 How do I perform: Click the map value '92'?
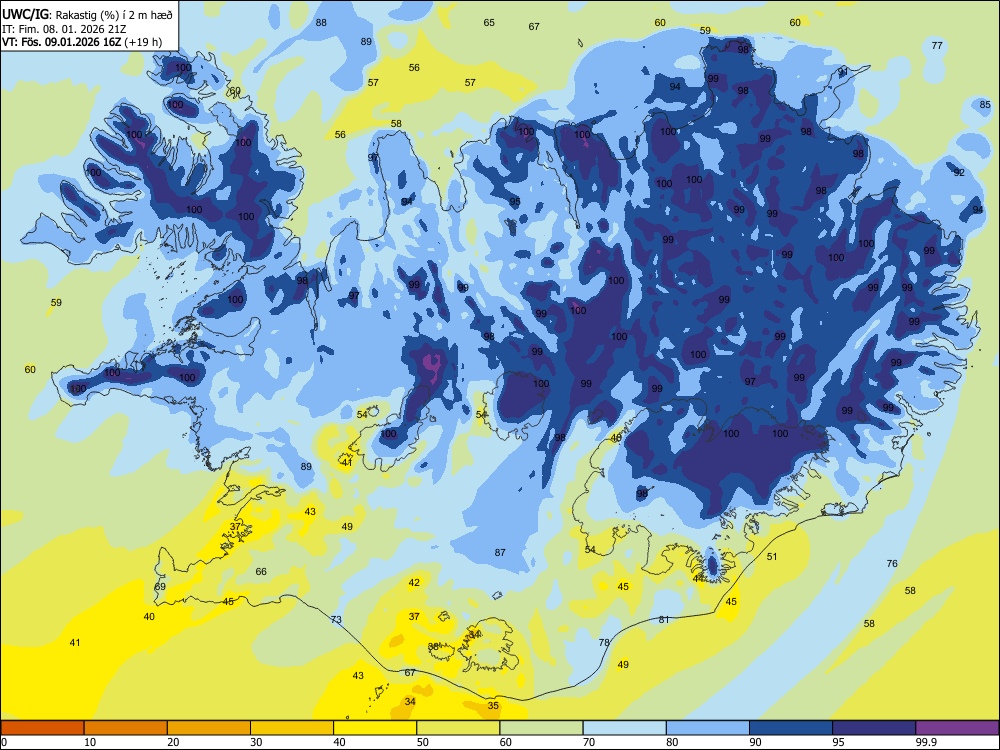(959, 172)
